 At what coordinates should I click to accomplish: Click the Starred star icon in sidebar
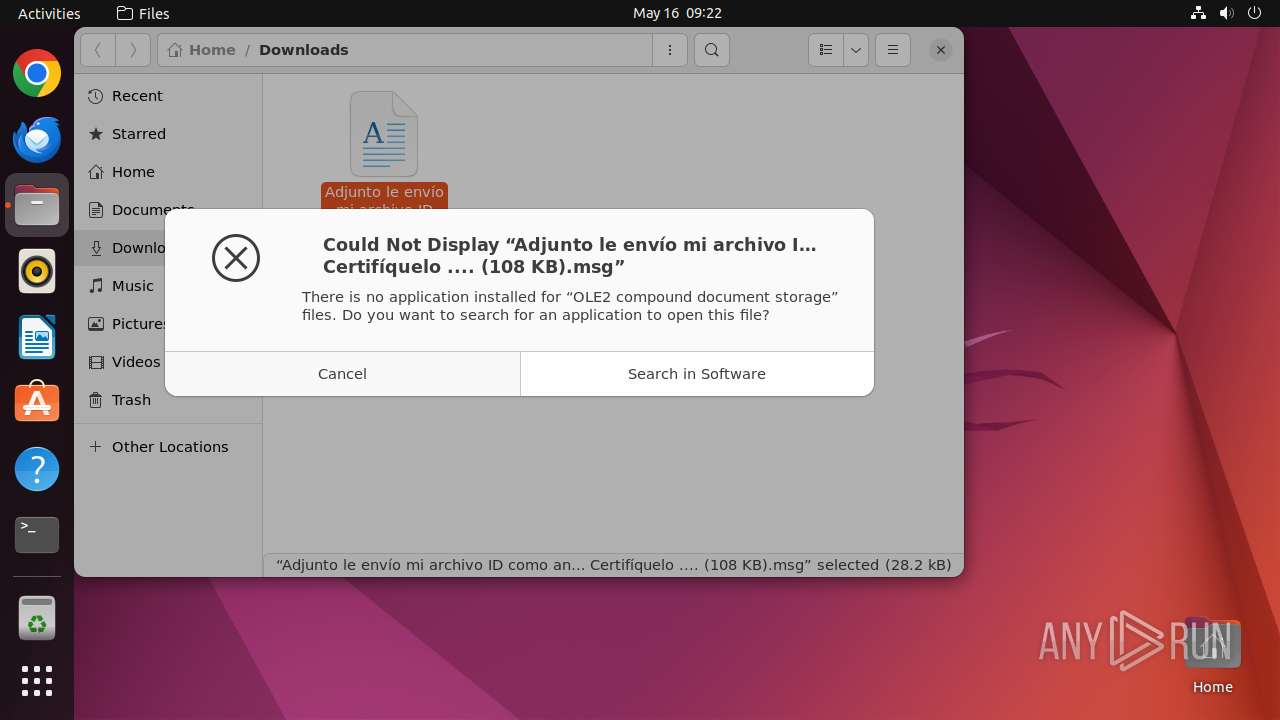point(96,134)
